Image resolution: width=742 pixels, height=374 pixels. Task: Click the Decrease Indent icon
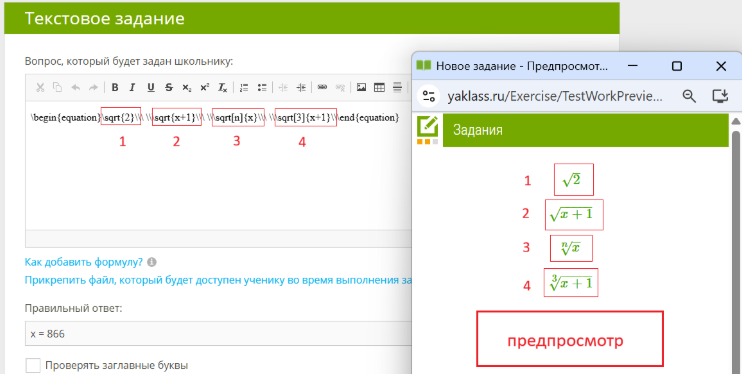coord(283,88)
